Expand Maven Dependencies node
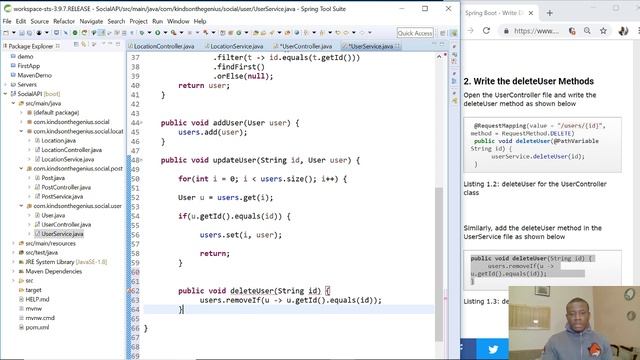Image resolution: width=640 pixels, height=360 pixels. point(13,271)
